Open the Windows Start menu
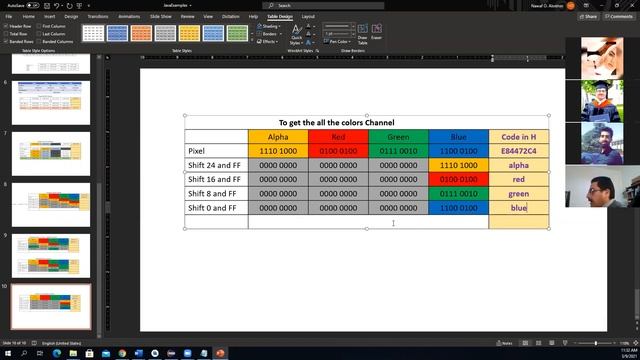Screen dimensions: 640x360 (x=8, y=353)
